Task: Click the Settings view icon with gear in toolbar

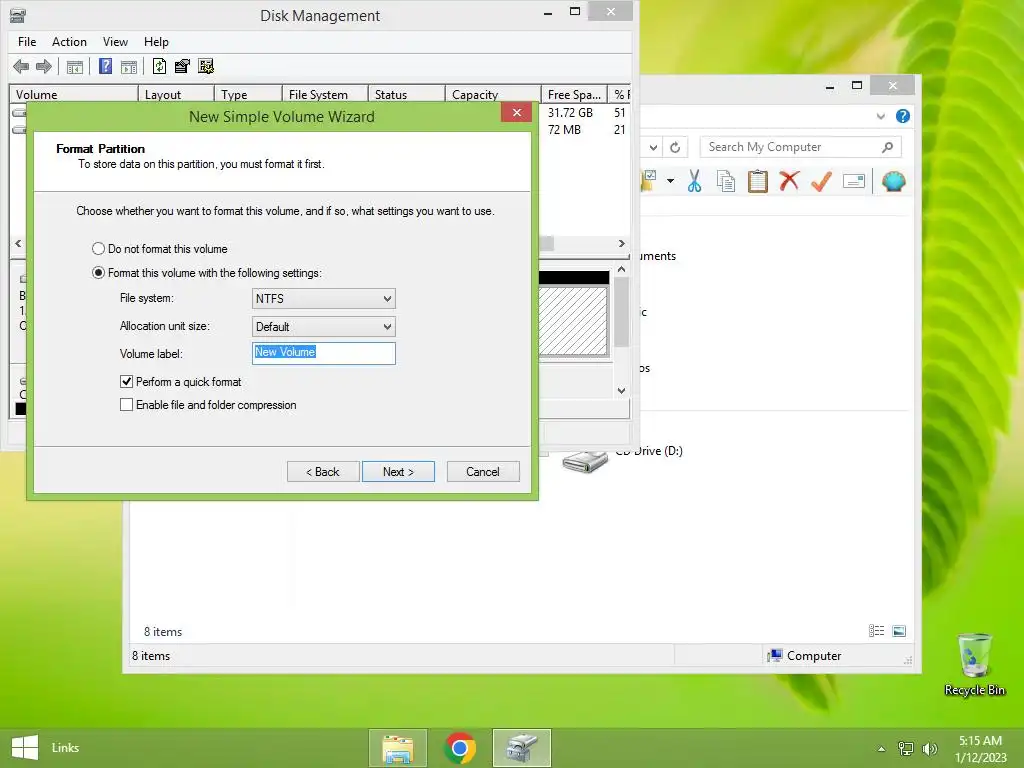Action: pos(206,66)
